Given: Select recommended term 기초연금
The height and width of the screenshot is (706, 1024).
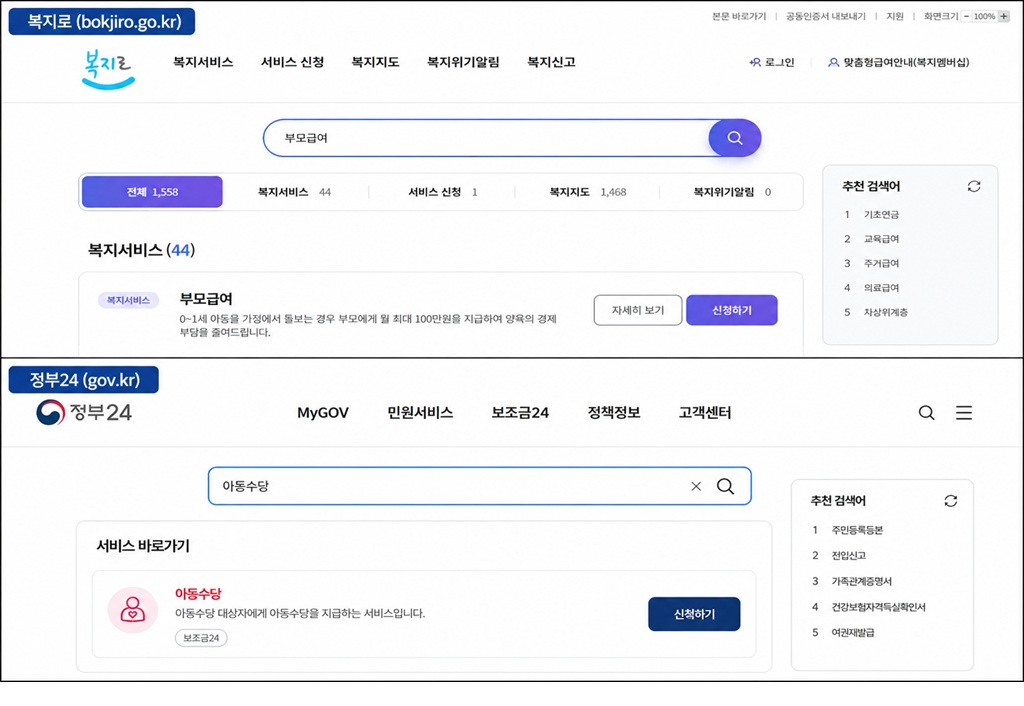Looking at the screenshot, I should [x=881, y=214].
